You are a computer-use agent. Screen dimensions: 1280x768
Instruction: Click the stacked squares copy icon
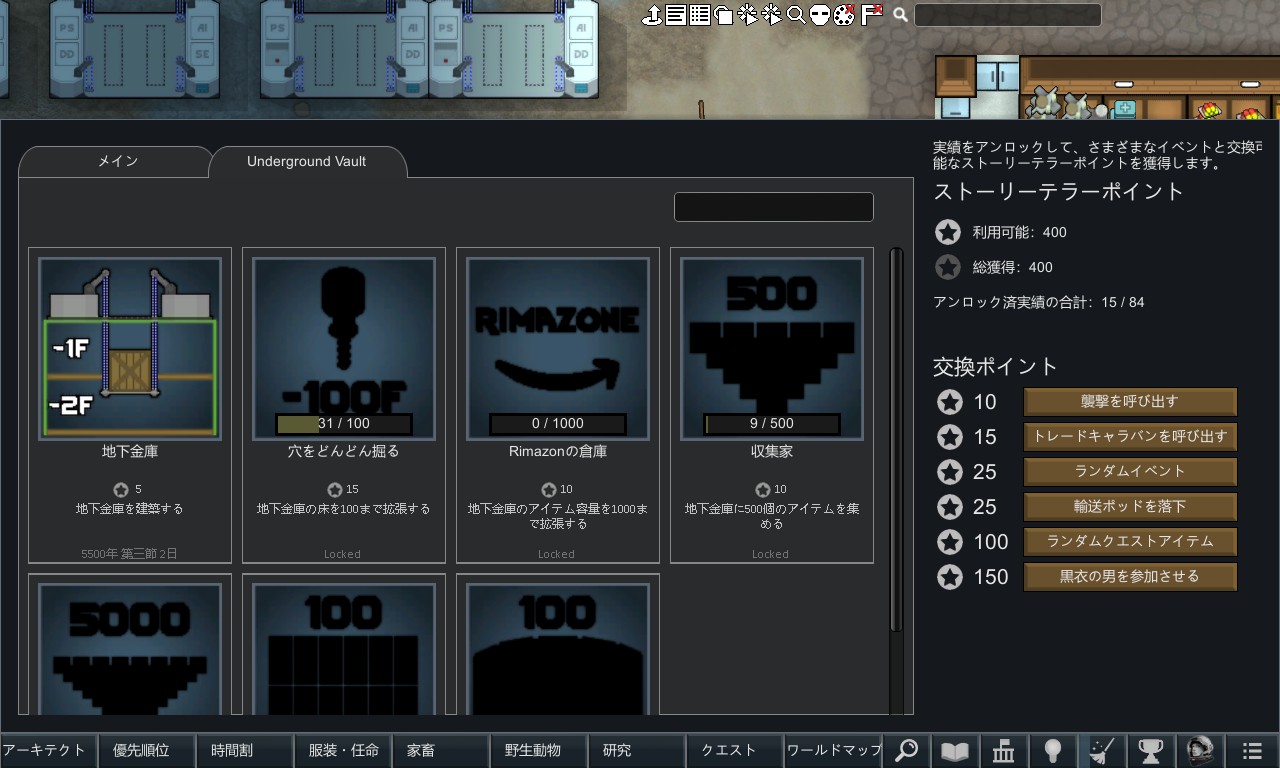(724, 15)
